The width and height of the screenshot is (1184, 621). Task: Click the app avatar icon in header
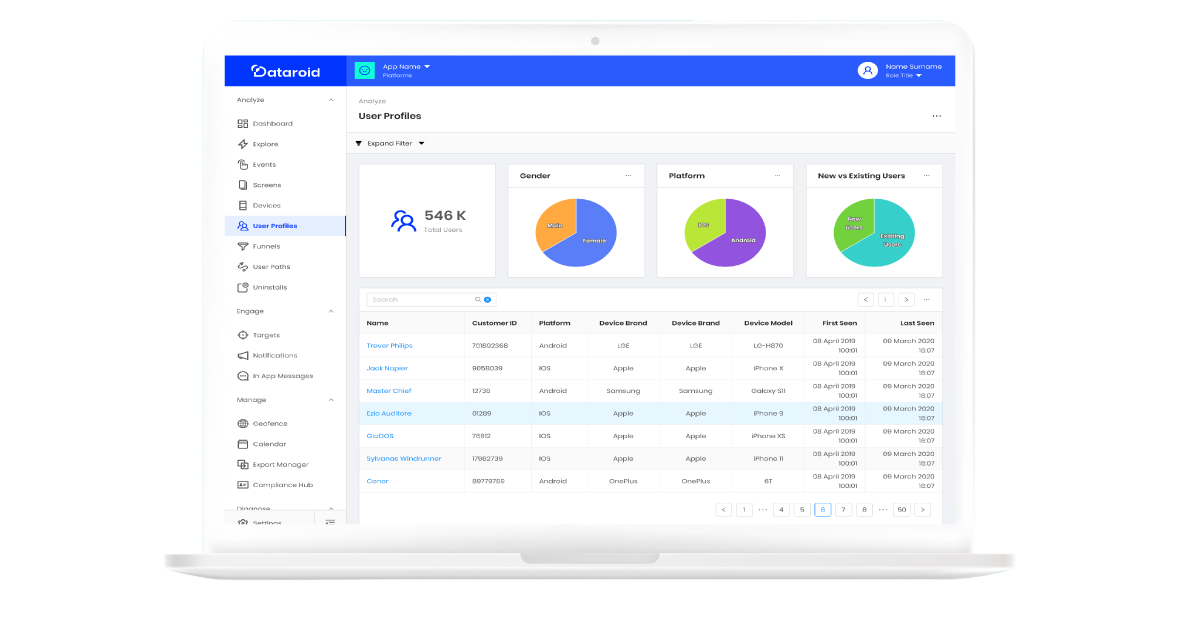coord(365,70)
